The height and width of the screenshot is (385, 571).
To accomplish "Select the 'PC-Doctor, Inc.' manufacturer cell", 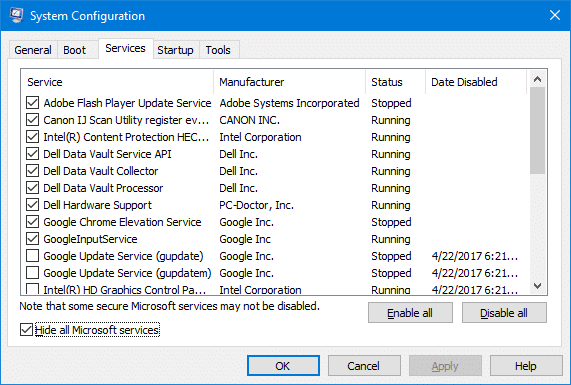I will click(256, 205).
